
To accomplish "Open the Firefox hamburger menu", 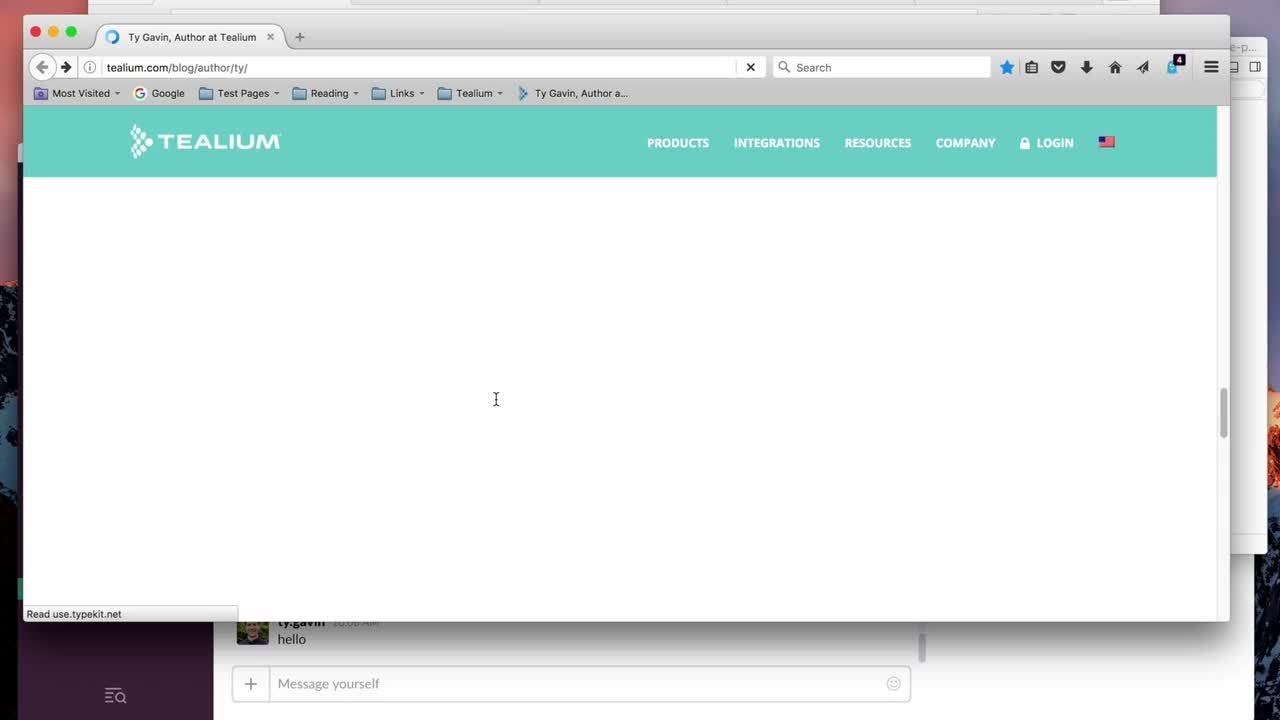I will [x=1211, y=67].
